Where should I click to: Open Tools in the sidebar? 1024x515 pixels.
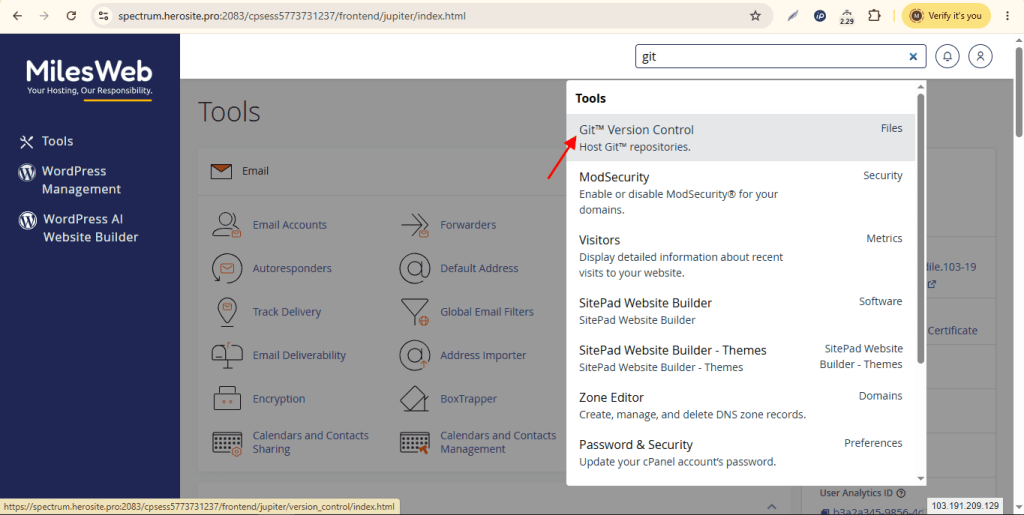click(57, 141)
